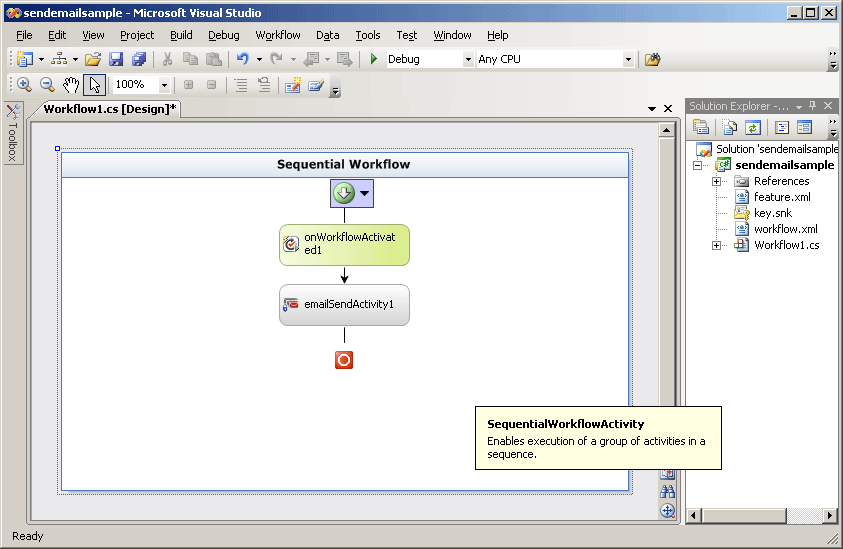This screenshot has height=549, width=843.
Task: Open the workflow start view dropdown arrow
Action: [365, 193]
